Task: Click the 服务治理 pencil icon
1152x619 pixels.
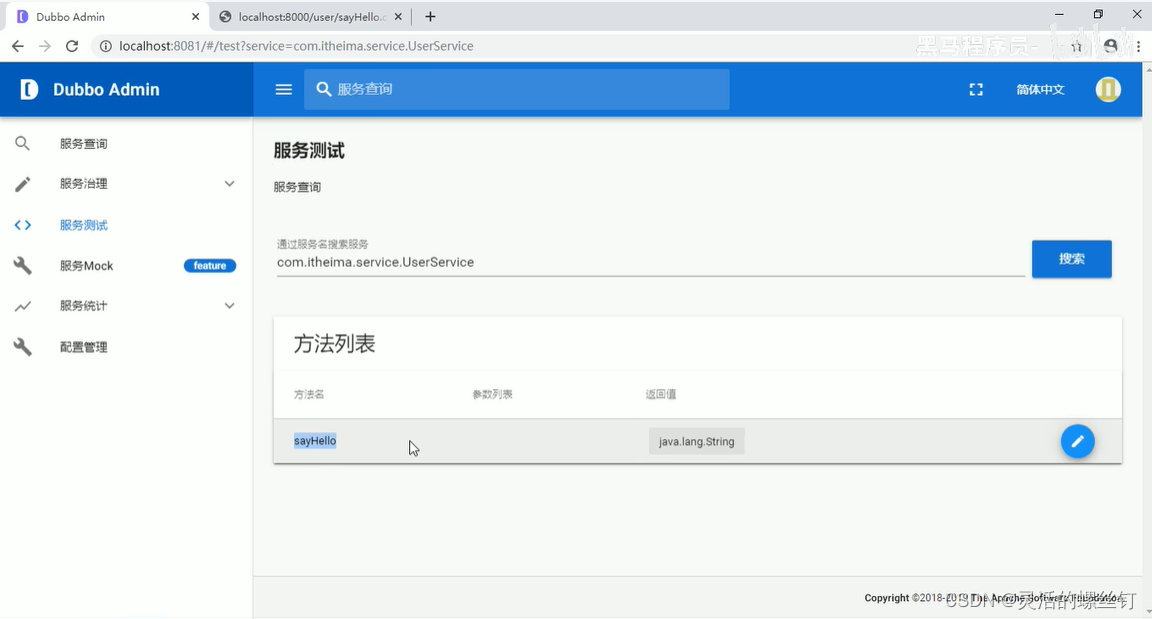Action: click(x=22, y=183)
